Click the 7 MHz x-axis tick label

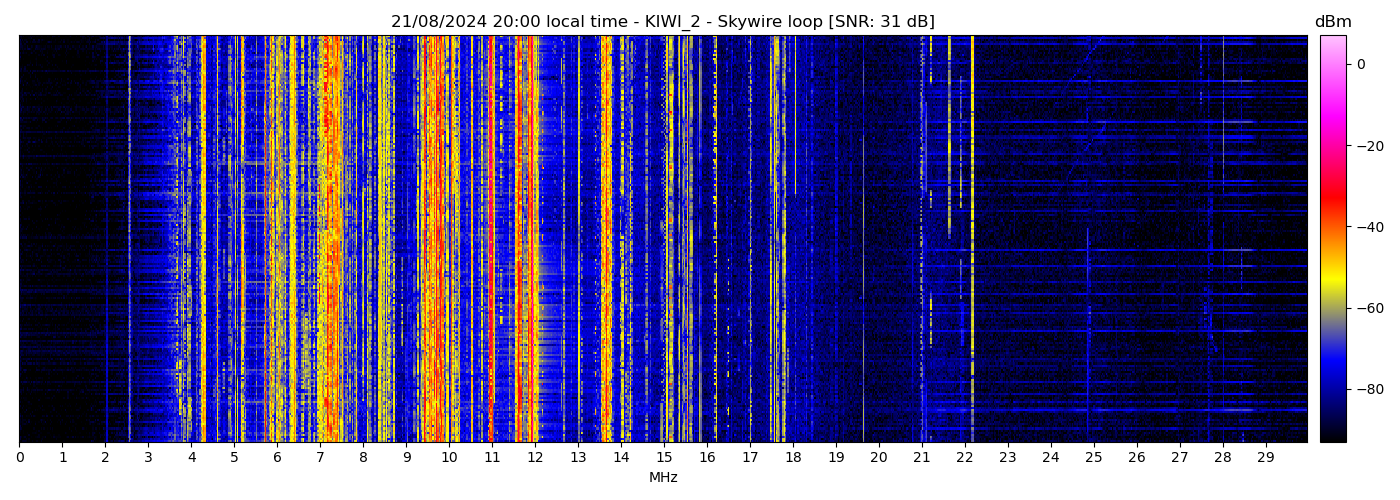320,458
